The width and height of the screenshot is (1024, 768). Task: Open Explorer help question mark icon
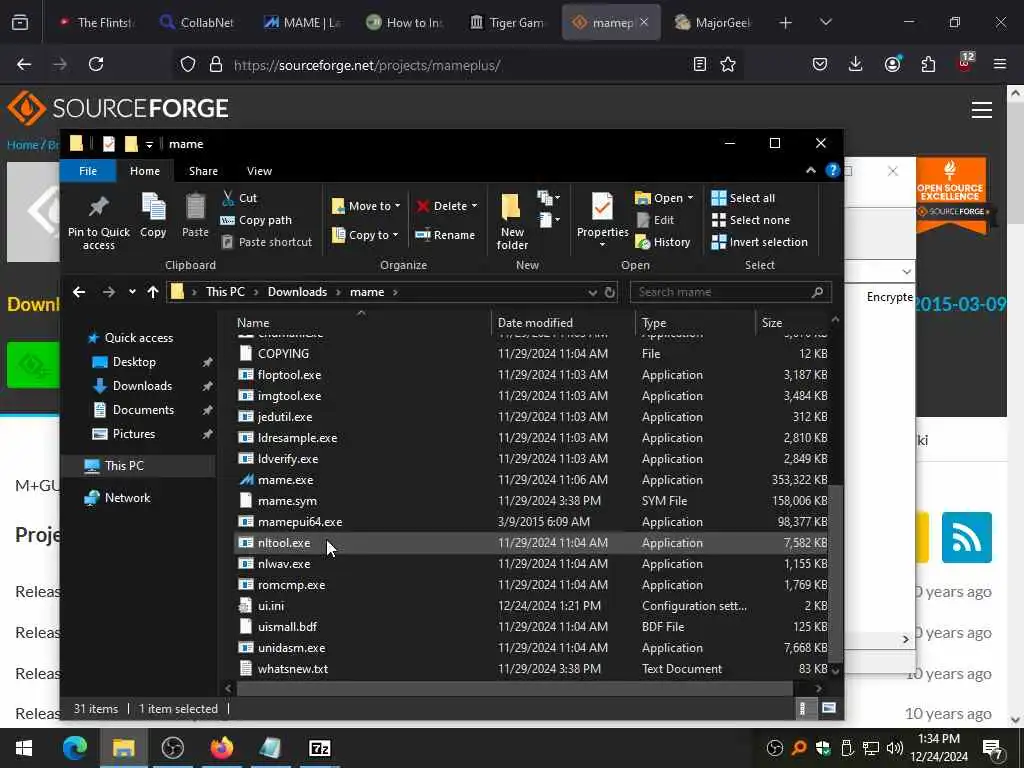tap(833, 170)
